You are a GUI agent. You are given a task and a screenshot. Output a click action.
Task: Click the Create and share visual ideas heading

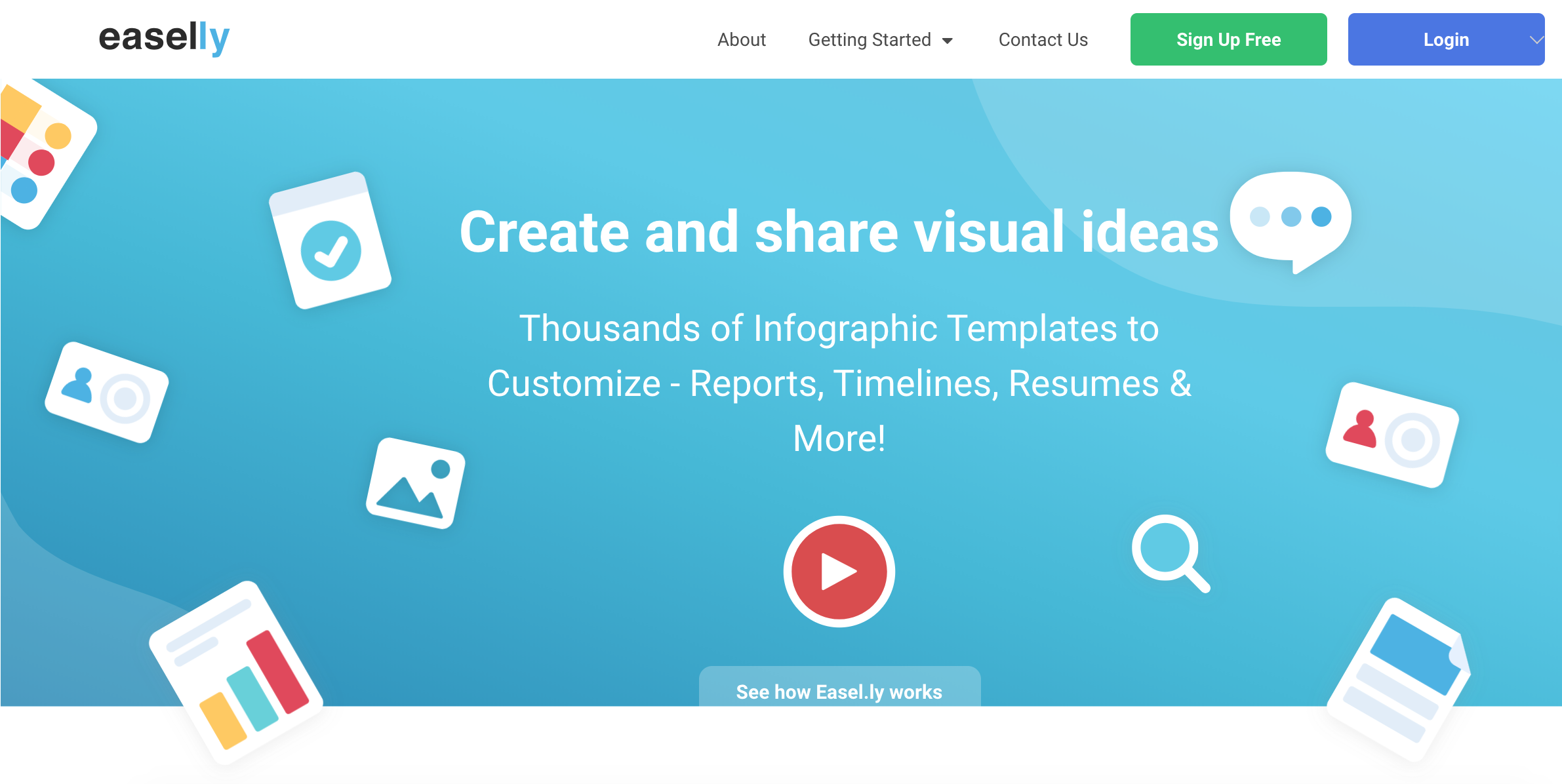click(839, 231)
